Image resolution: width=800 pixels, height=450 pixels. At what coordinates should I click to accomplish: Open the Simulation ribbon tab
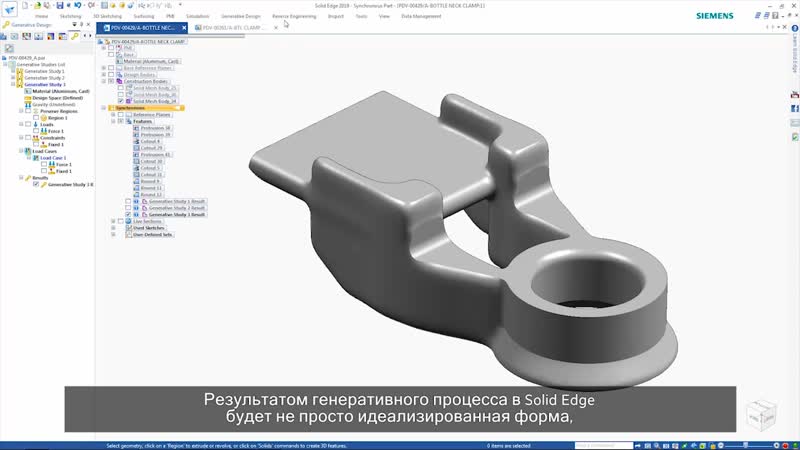pos(197,16)
